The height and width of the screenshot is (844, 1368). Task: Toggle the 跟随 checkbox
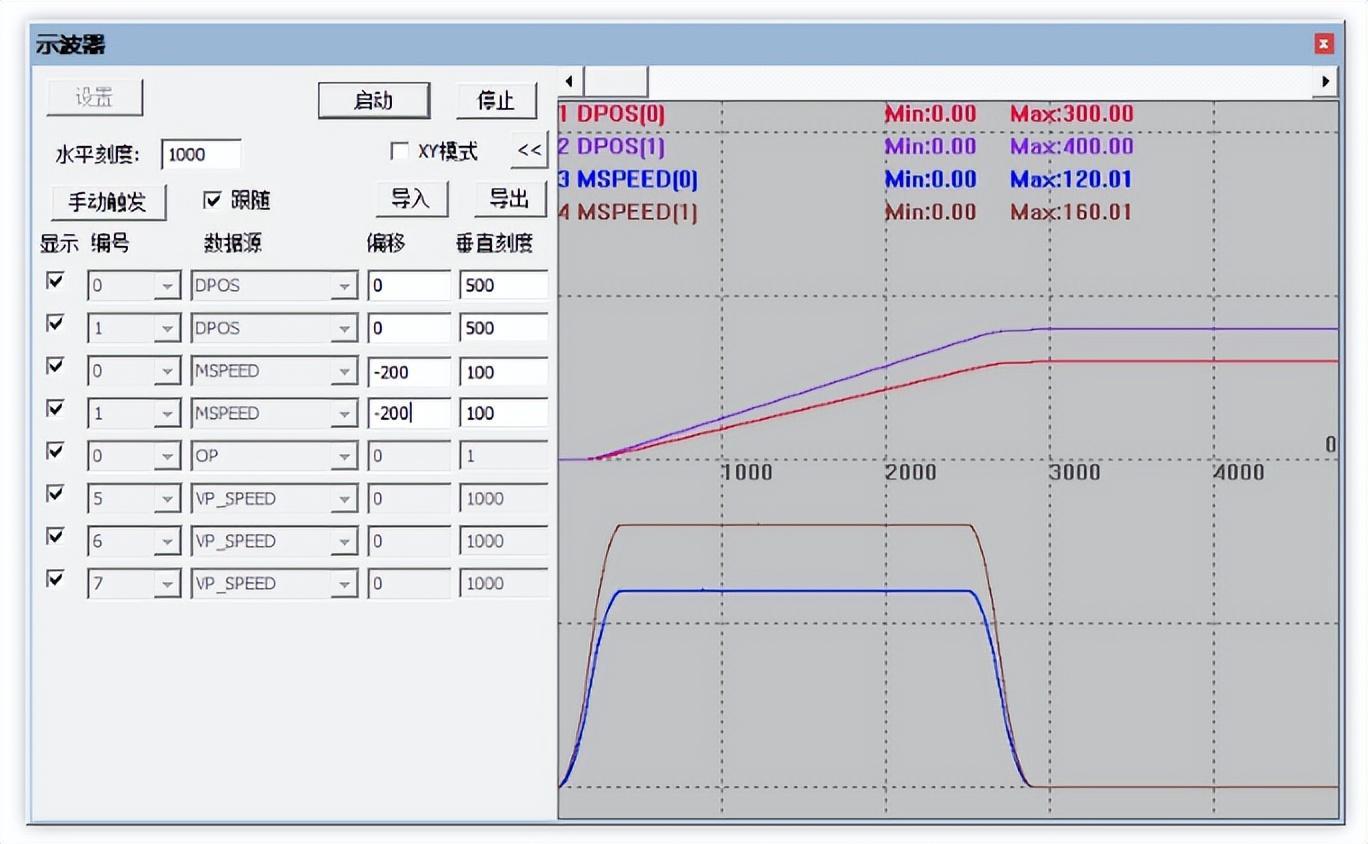(212, 200)
